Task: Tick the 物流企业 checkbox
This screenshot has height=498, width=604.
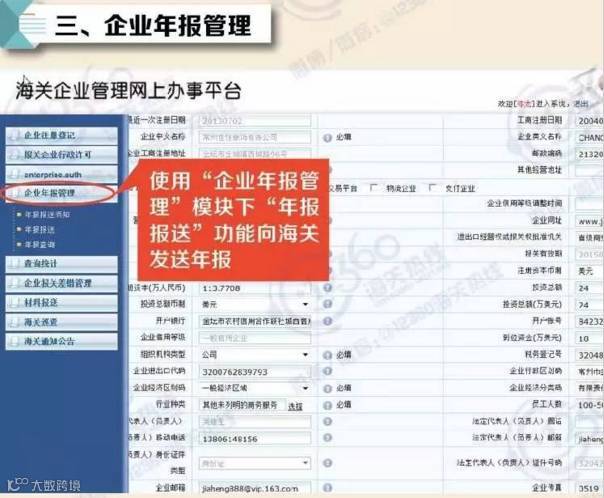Action: (x=373, y=188)
